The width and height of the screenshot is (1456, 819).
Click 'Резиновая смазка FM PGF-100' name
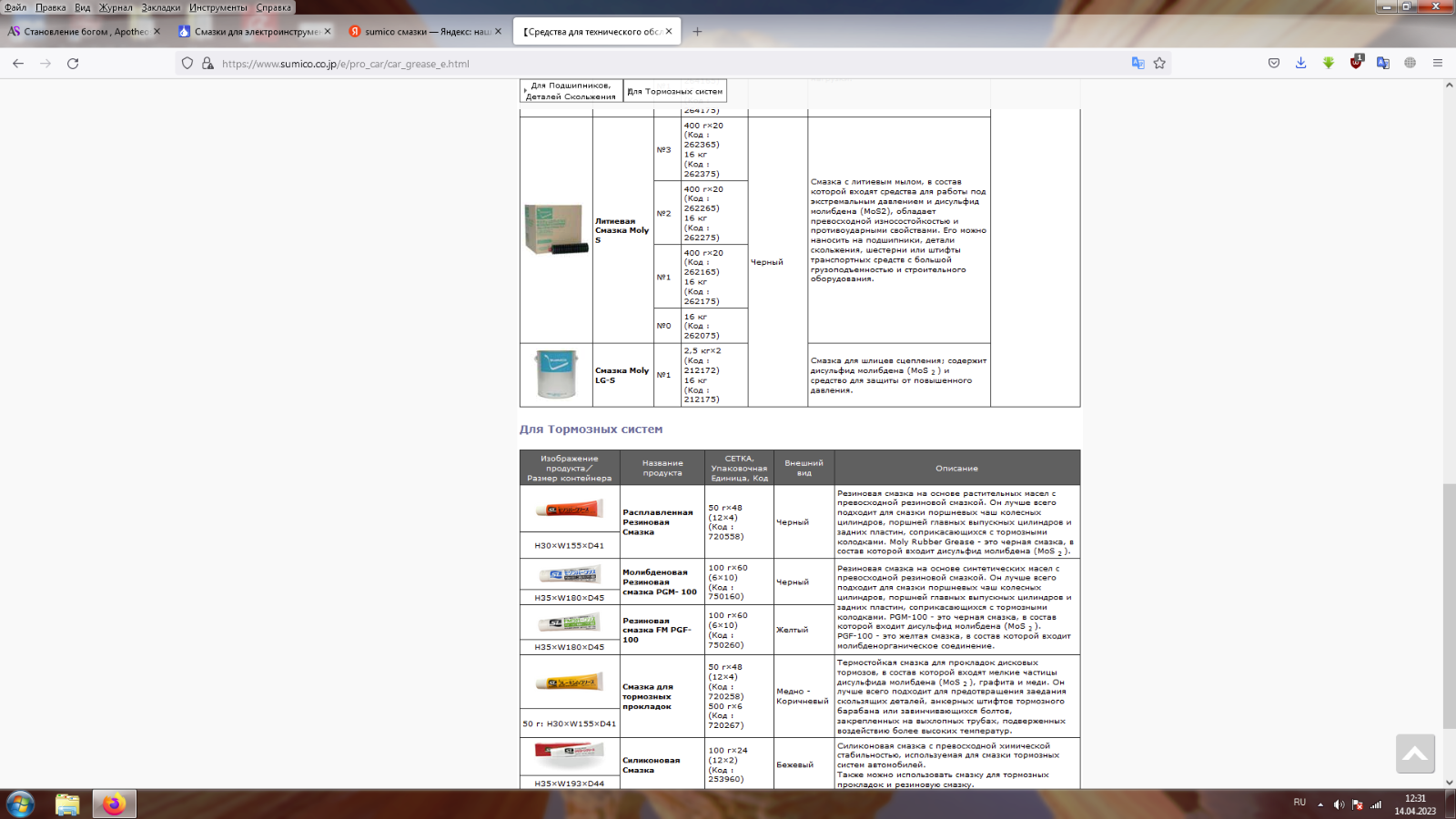click(x=657, y=630)
